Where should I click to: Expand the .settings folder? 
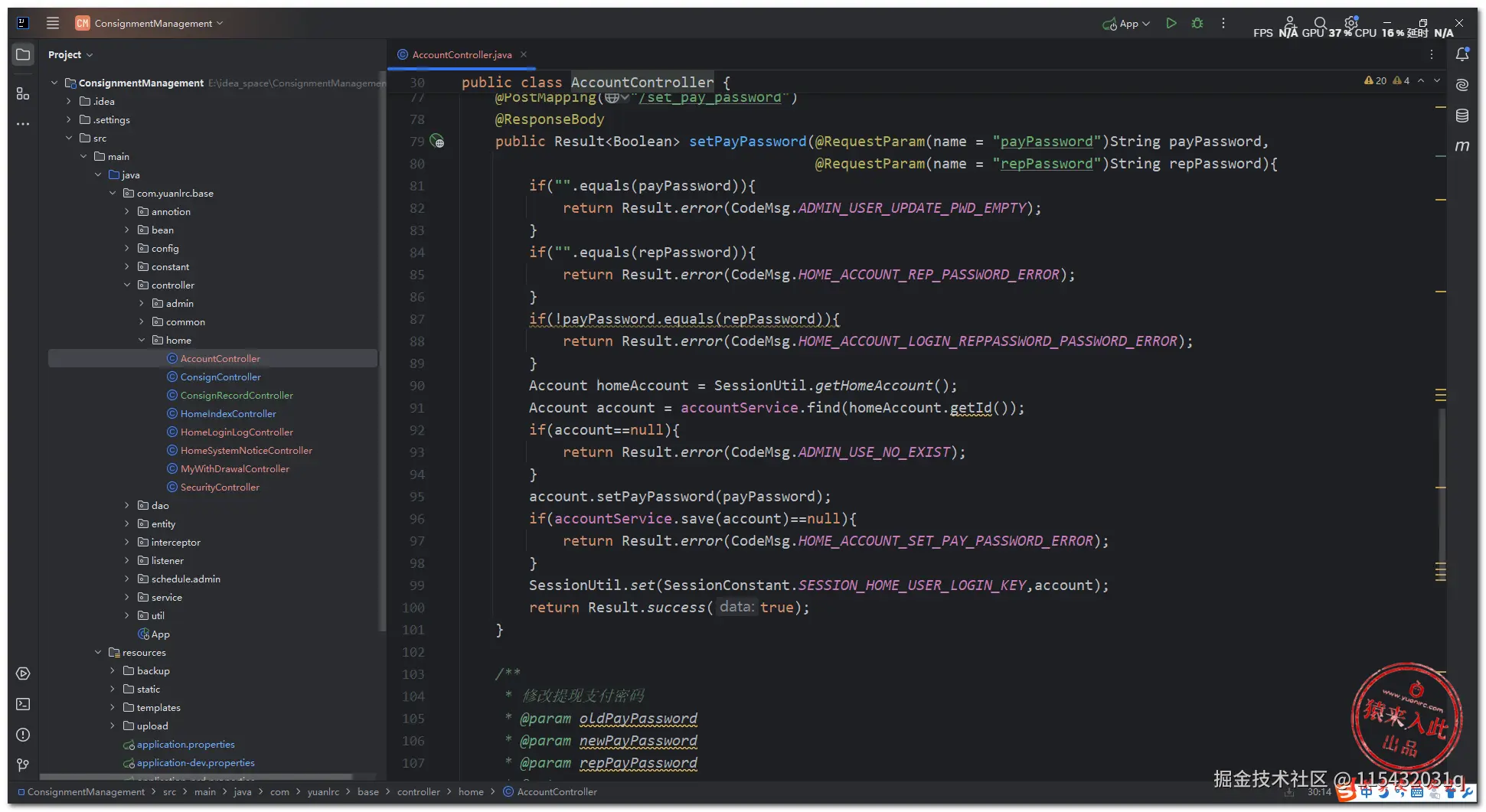(x=69, y=119)
